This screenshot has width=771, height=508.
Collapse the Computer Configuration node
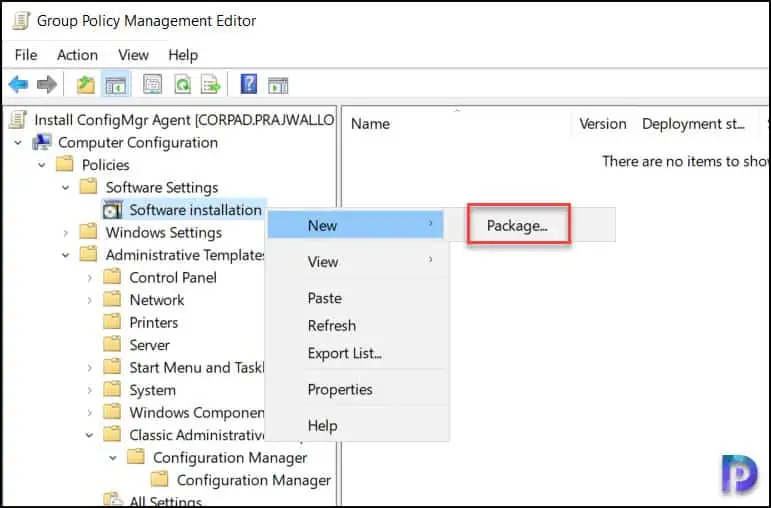pyautogui.click(x=18, y=143)
